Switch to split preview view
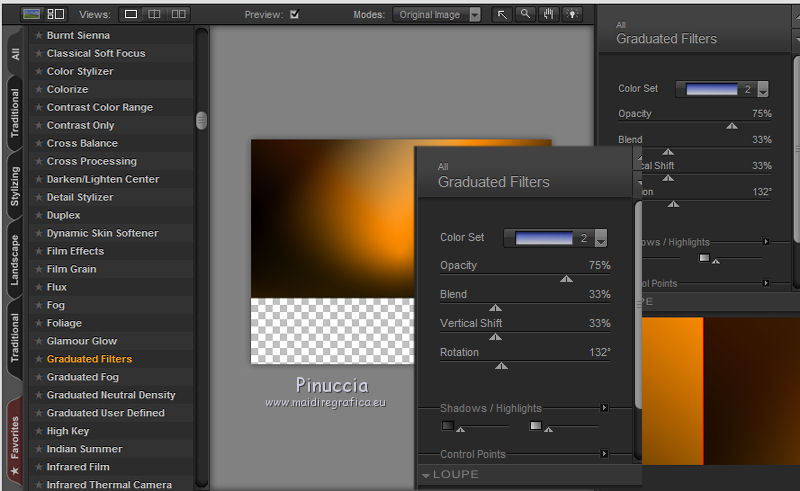The image size is (800, 491). point(155,15)
